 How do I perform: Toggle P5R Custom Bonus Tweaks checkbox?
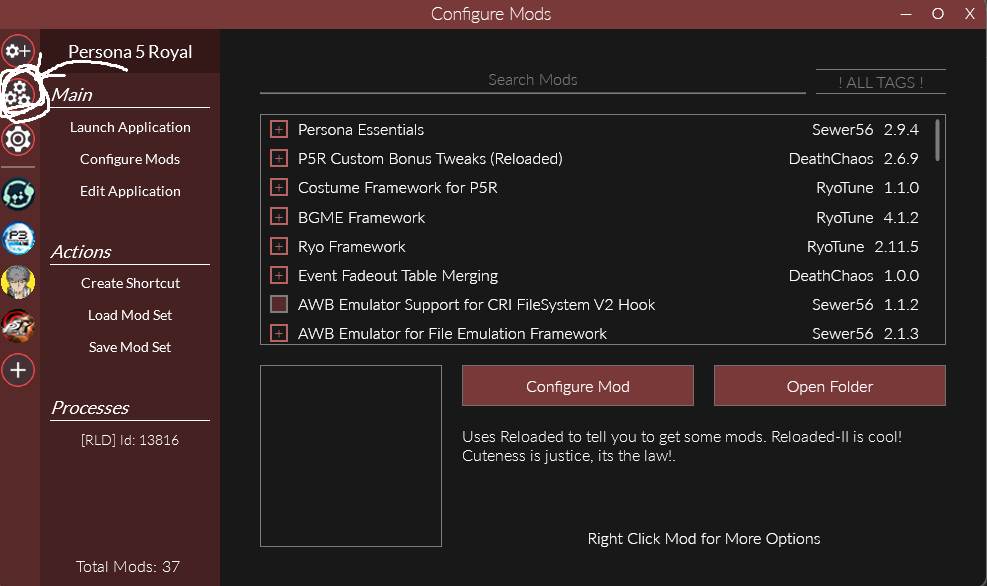tap(279, 158)
